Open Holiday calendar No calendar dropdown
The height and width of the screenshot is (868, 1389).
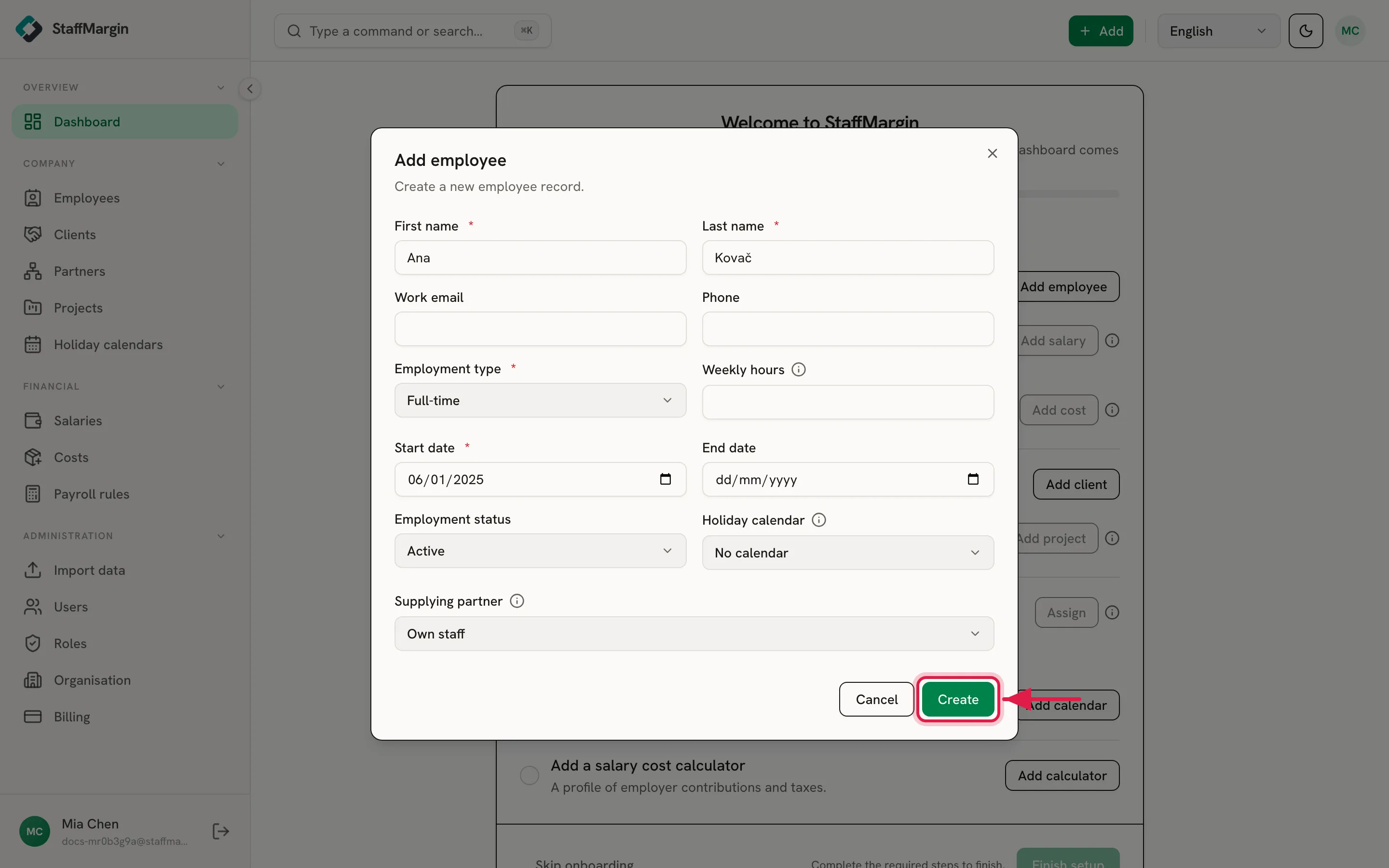[848, 553]
